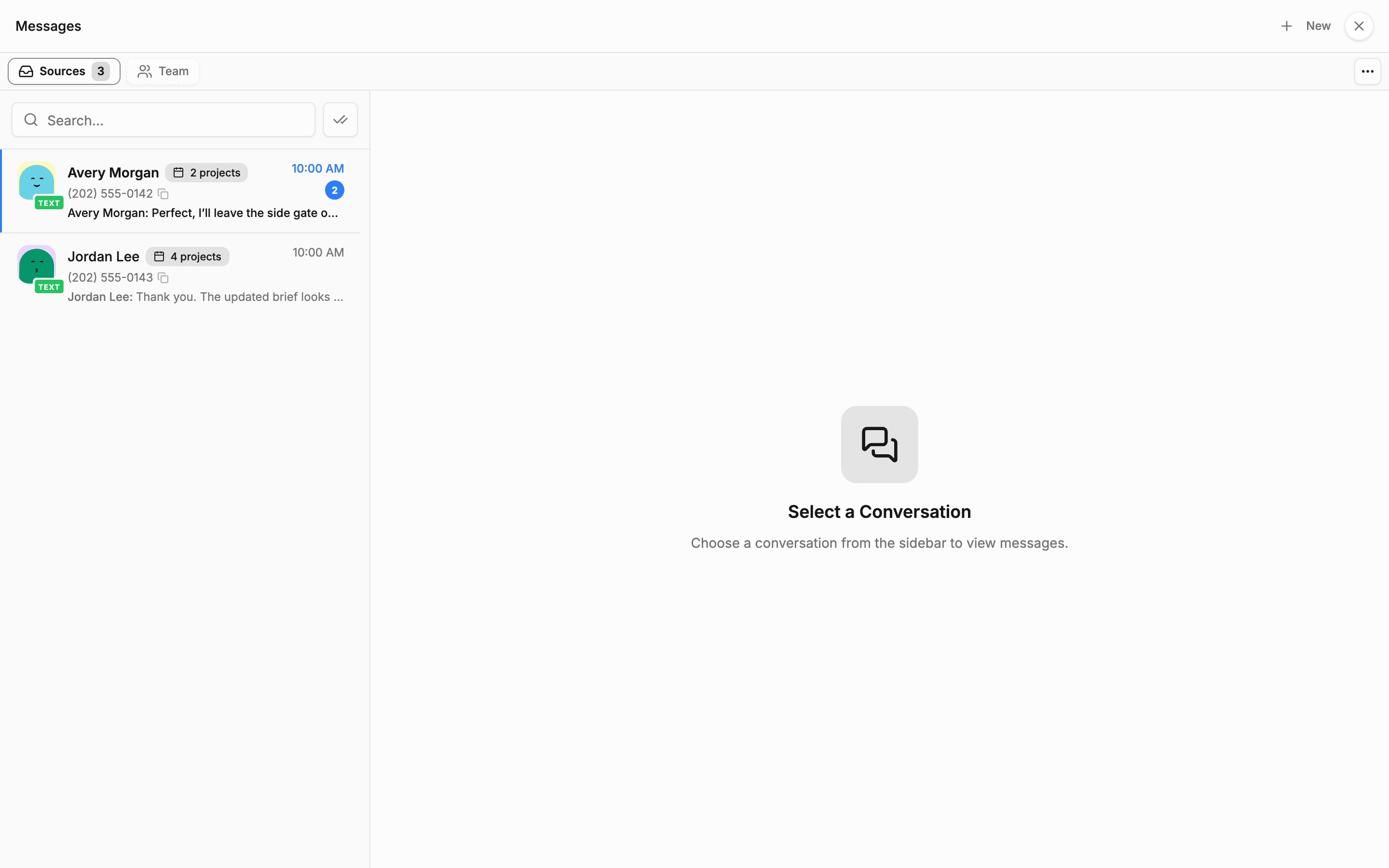The width and height of the screenshot is (1389, 868).
Task: Click Avery Morgan's 10:00 AM timestamp
Action: pos(317,169)
